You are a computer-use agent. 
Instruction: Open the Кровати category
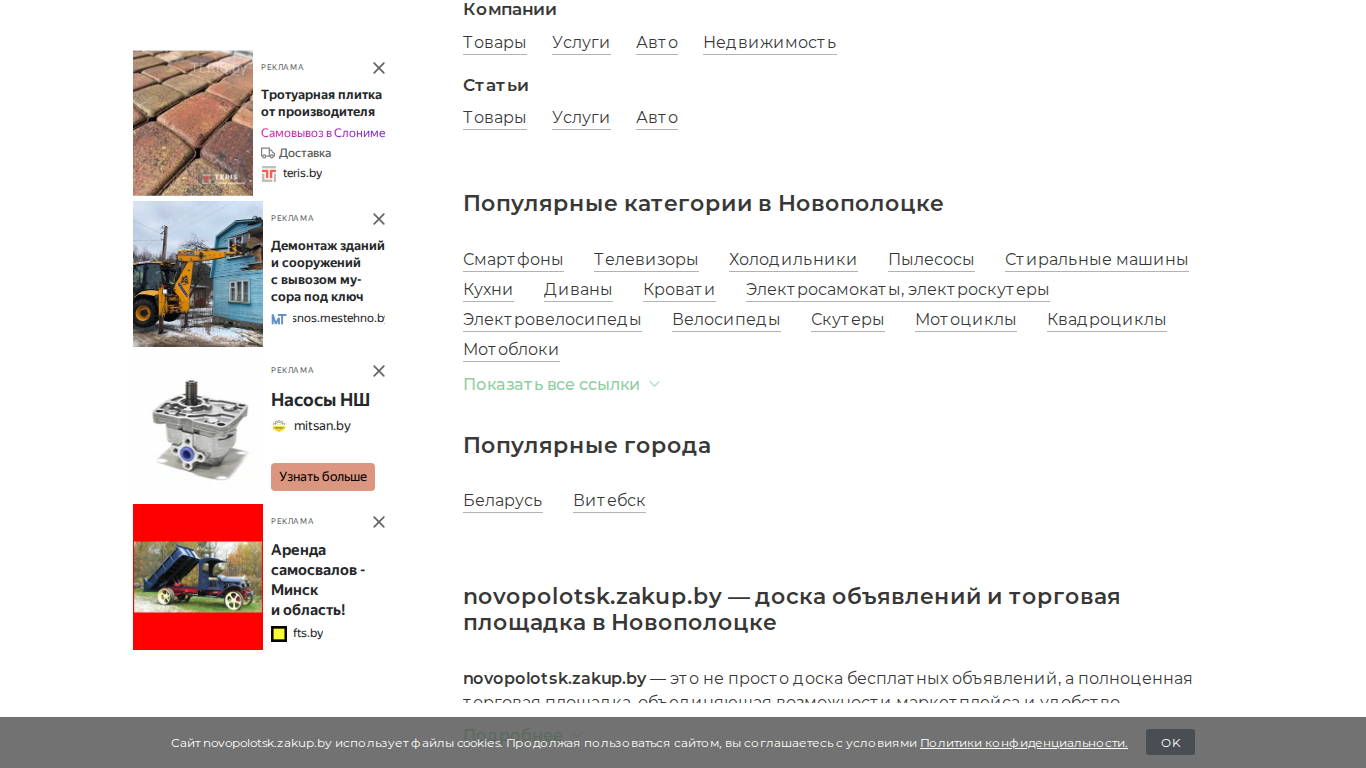tap(679, 290)
